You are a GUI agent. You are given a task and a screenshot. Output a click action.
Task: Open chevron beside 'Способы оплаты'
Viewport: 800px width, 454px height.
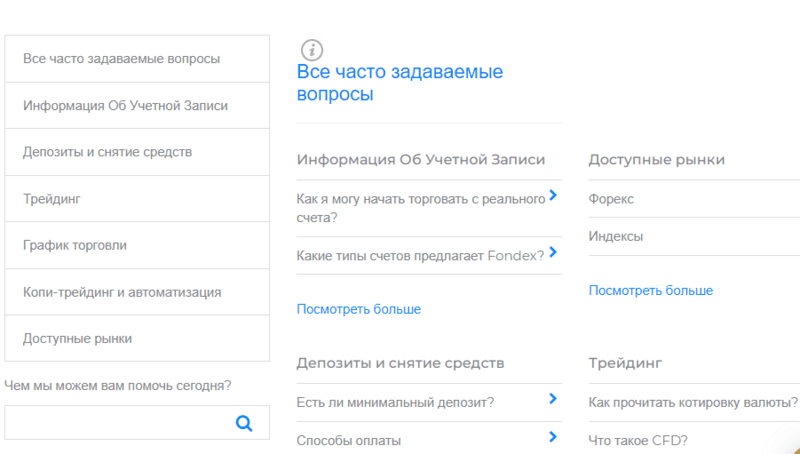pos(553,436)
